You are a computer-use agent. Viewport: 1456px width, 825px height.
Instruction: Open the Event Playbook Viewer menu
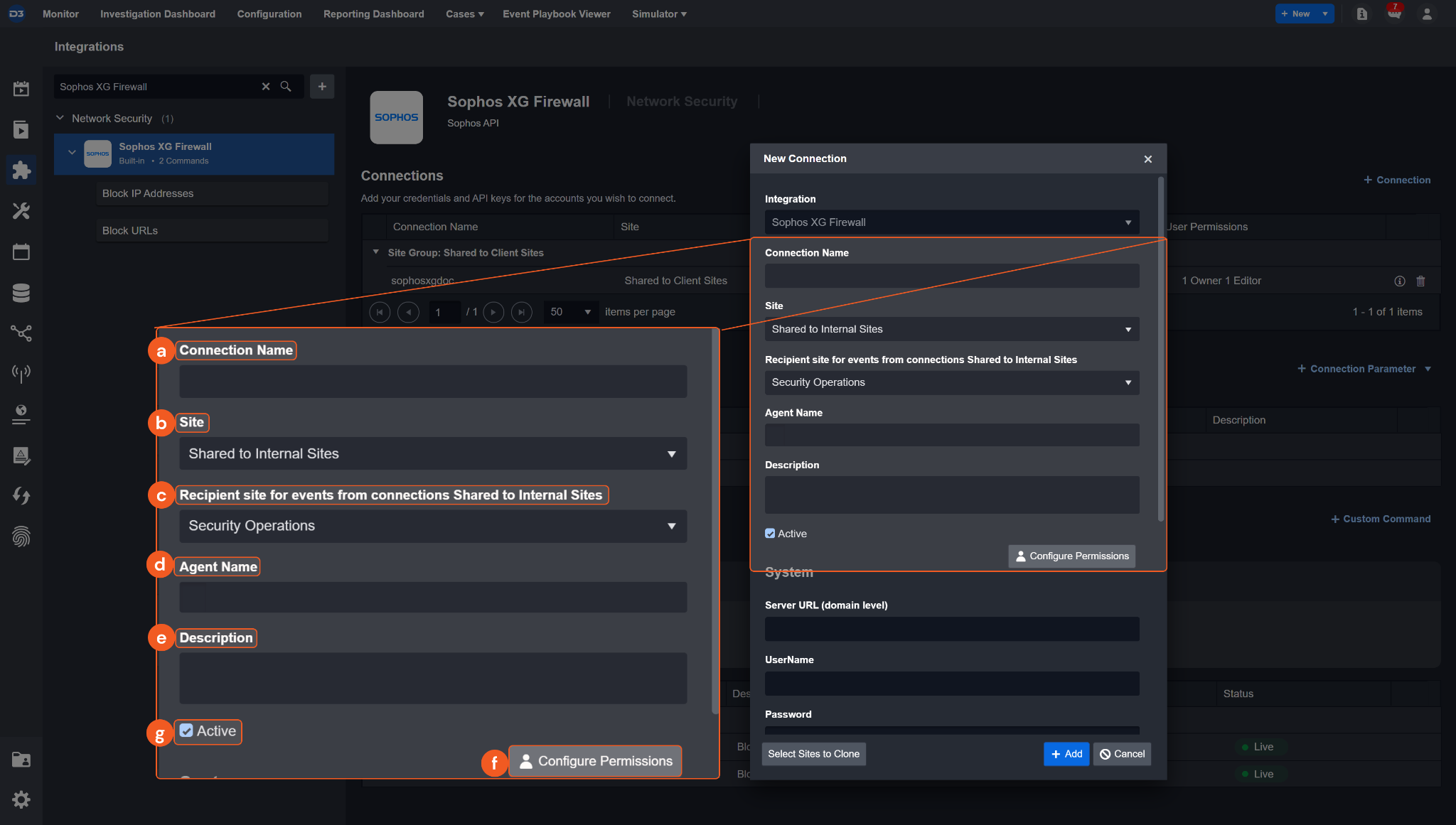pos(557,14)
